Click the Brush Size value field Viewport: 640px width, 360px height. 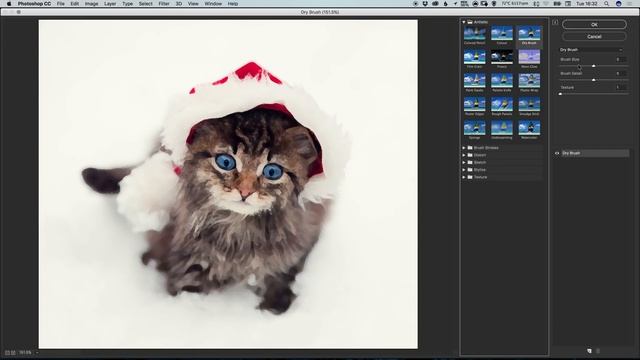pos(620,60)
